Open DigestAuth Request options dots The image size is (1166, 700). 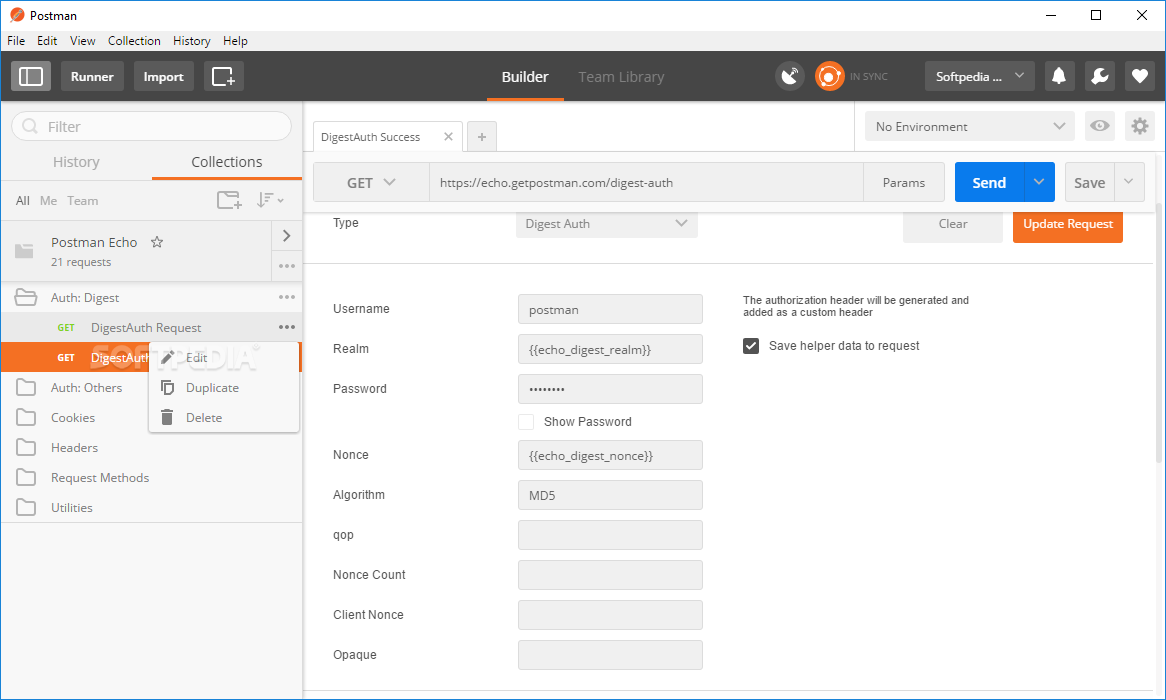(287, 327)
